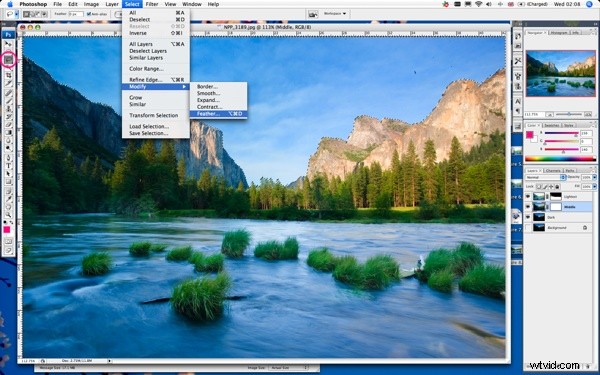Switch to the Channels tab
600x375 pixels.
553,171
